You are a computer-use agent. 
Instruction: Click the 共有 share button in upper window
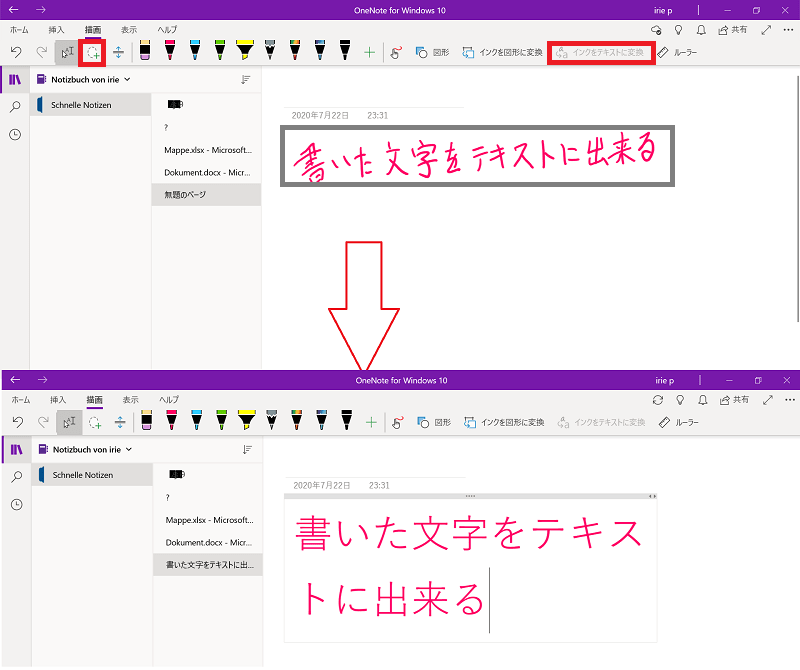point(733,30)
